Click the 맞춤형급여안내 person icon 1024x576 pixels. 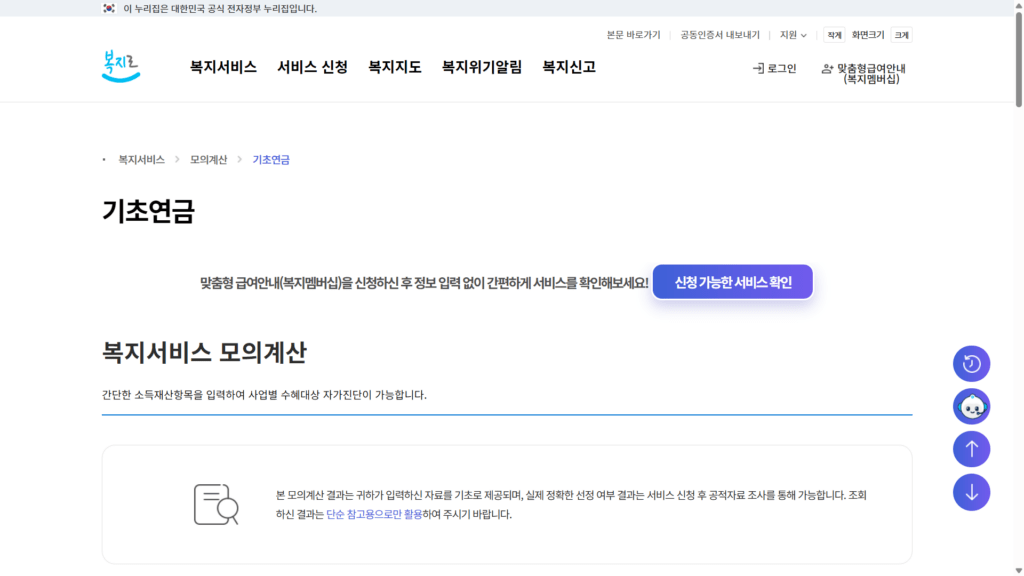(827, 69)
